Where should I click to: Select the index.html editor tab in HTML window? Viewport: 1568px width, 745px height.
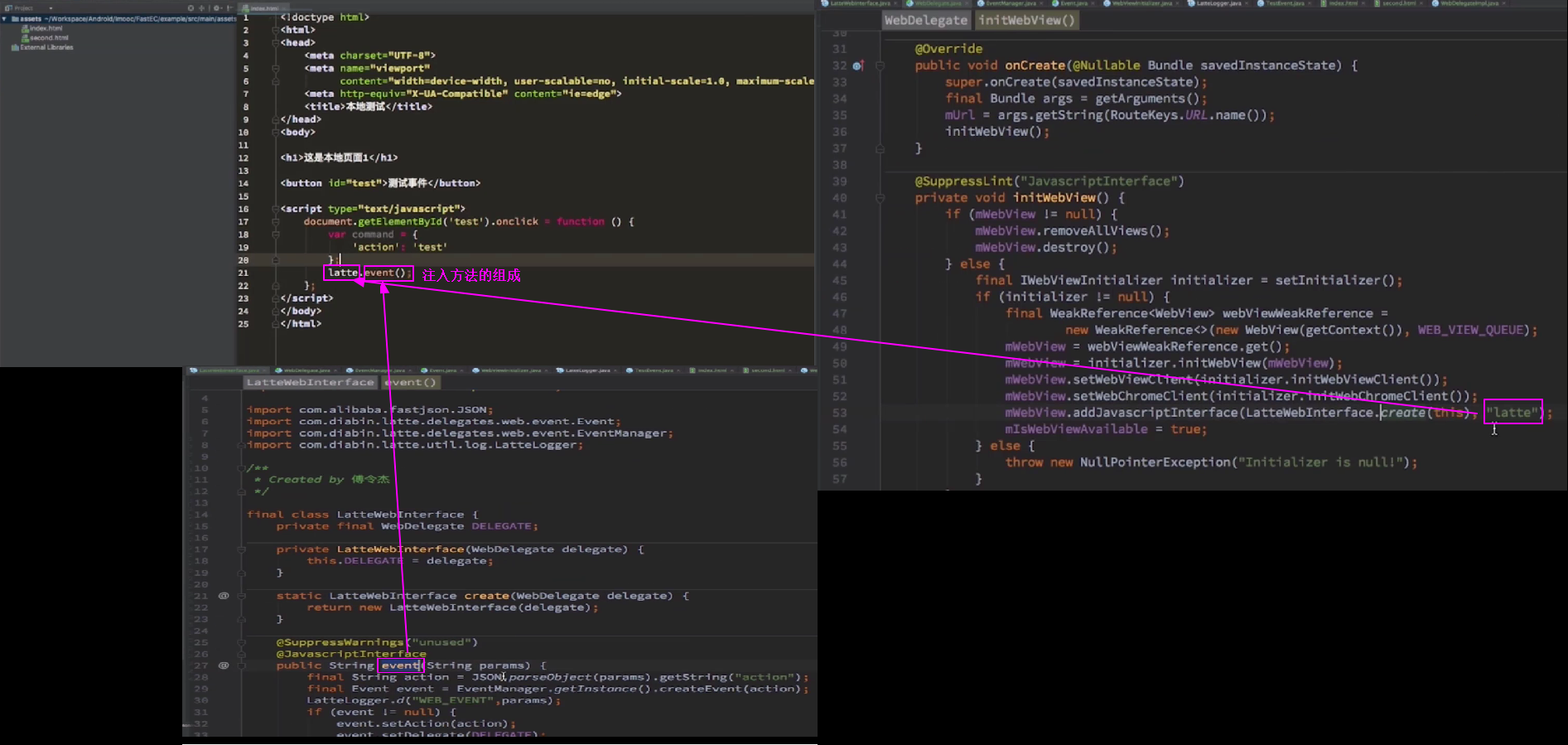[x=263, y=8]
